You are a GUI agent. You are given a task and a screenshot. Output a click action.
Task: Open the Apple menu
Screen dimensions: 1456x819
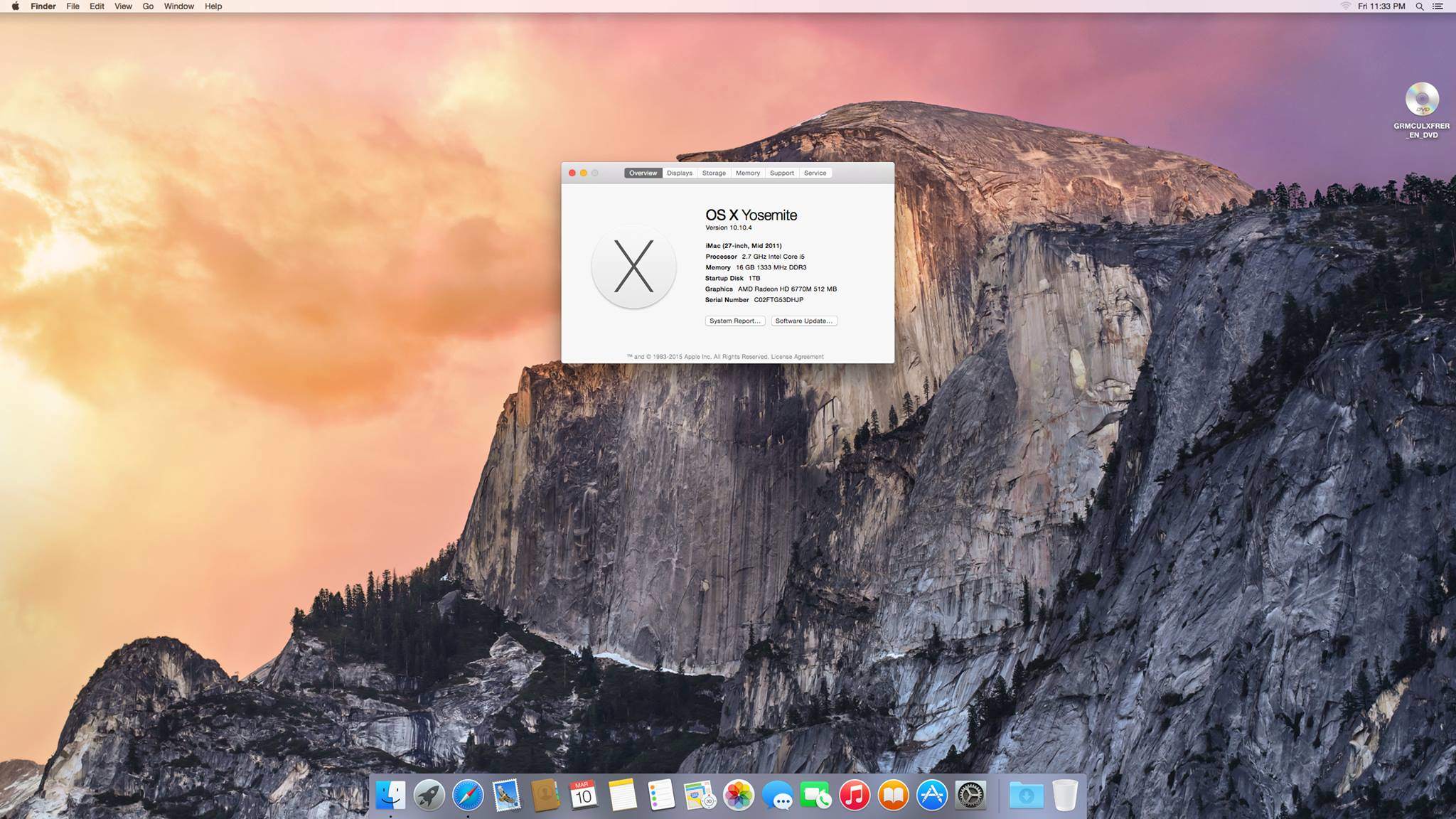pyautogui.click(x=15, y=6)
